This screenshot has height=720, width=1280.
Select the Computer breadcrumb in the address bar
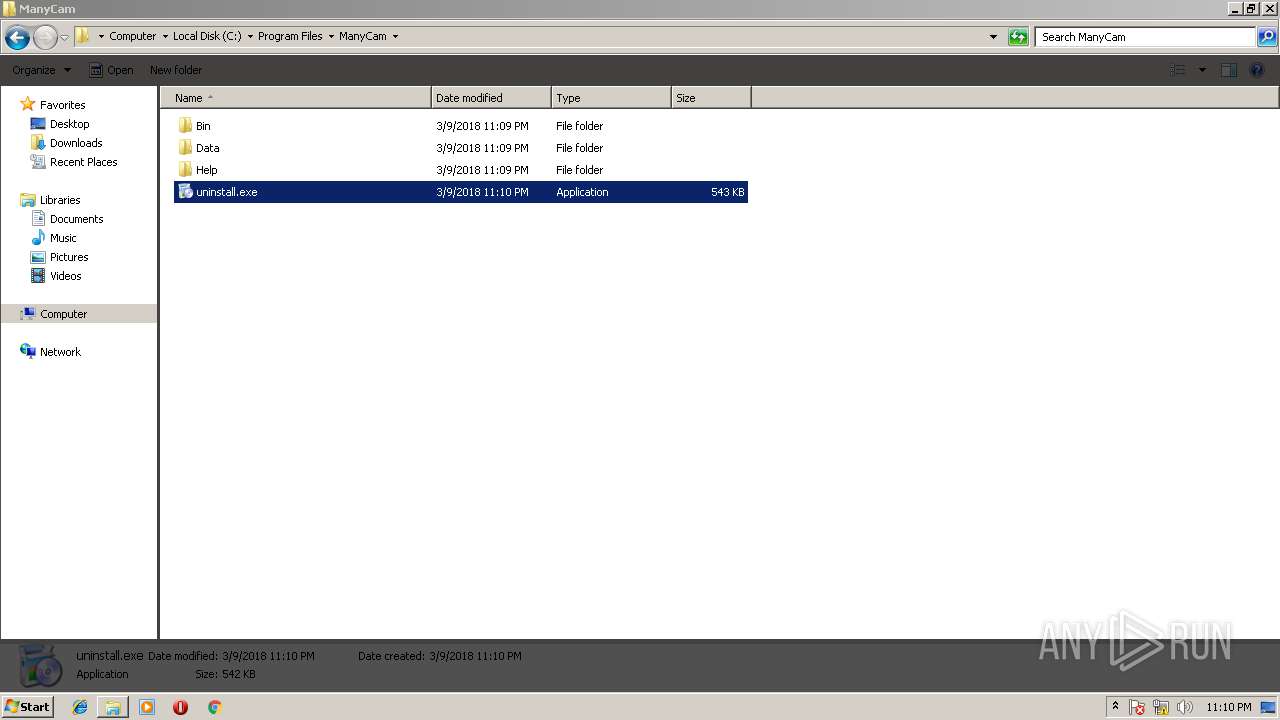point(132,36)
